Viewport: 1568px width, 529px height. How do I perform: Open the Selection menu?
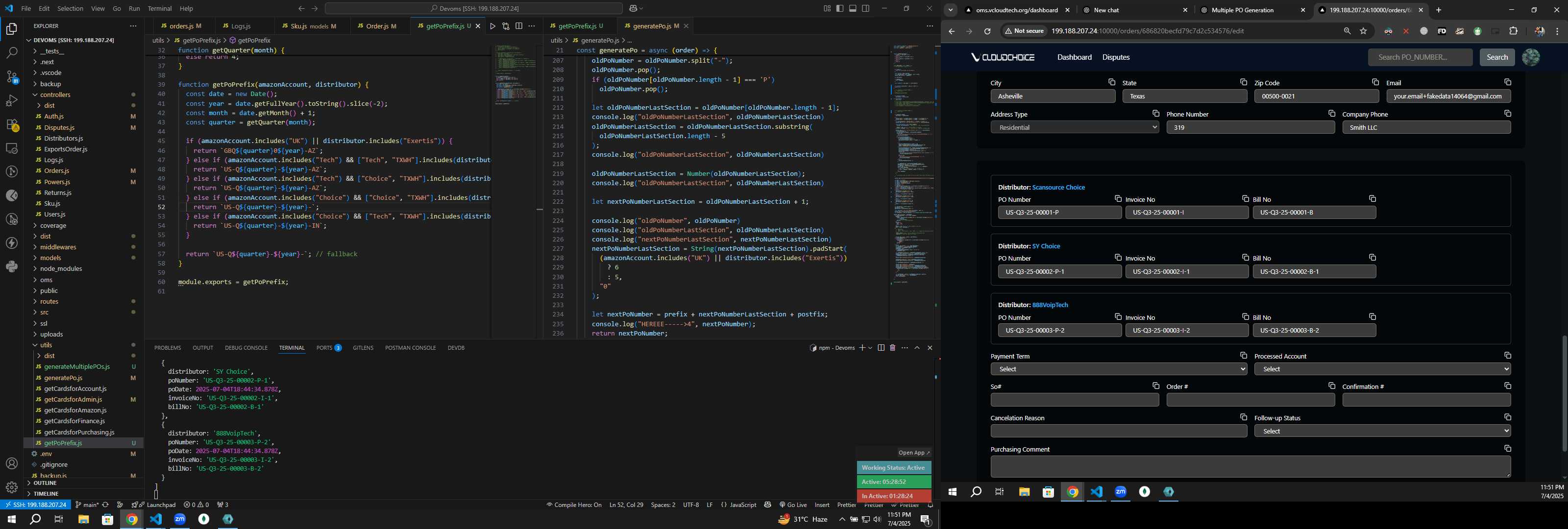pos(70,8)
